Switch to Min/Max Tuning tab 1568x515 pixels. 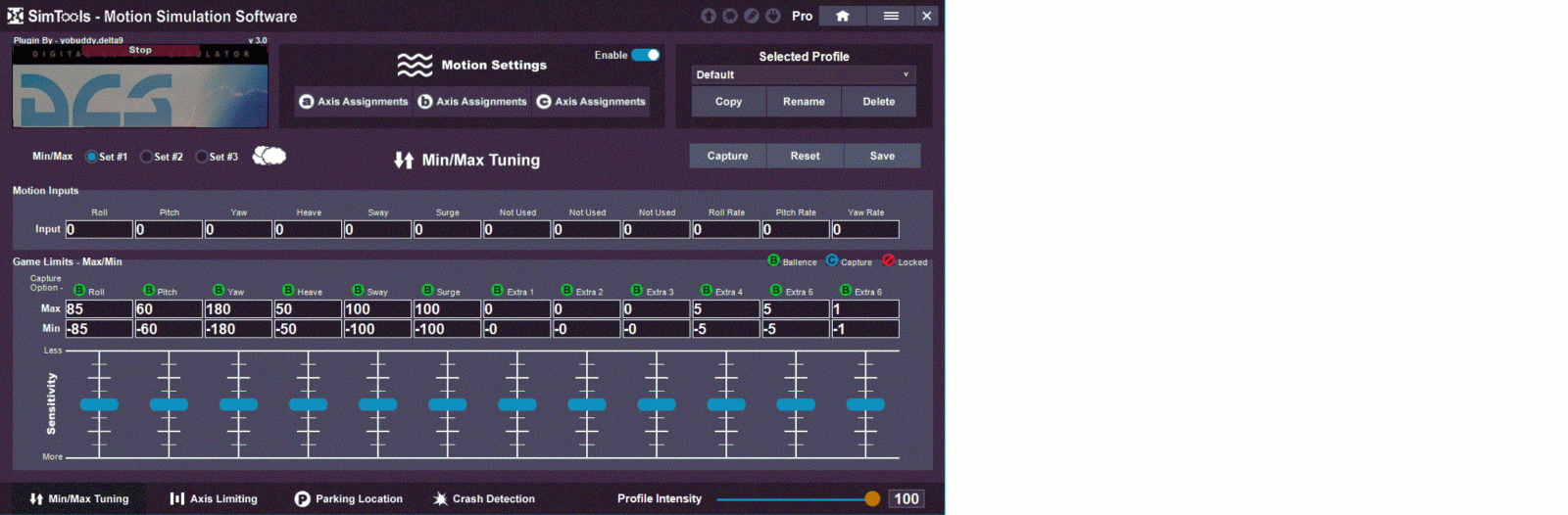point(79,498)
